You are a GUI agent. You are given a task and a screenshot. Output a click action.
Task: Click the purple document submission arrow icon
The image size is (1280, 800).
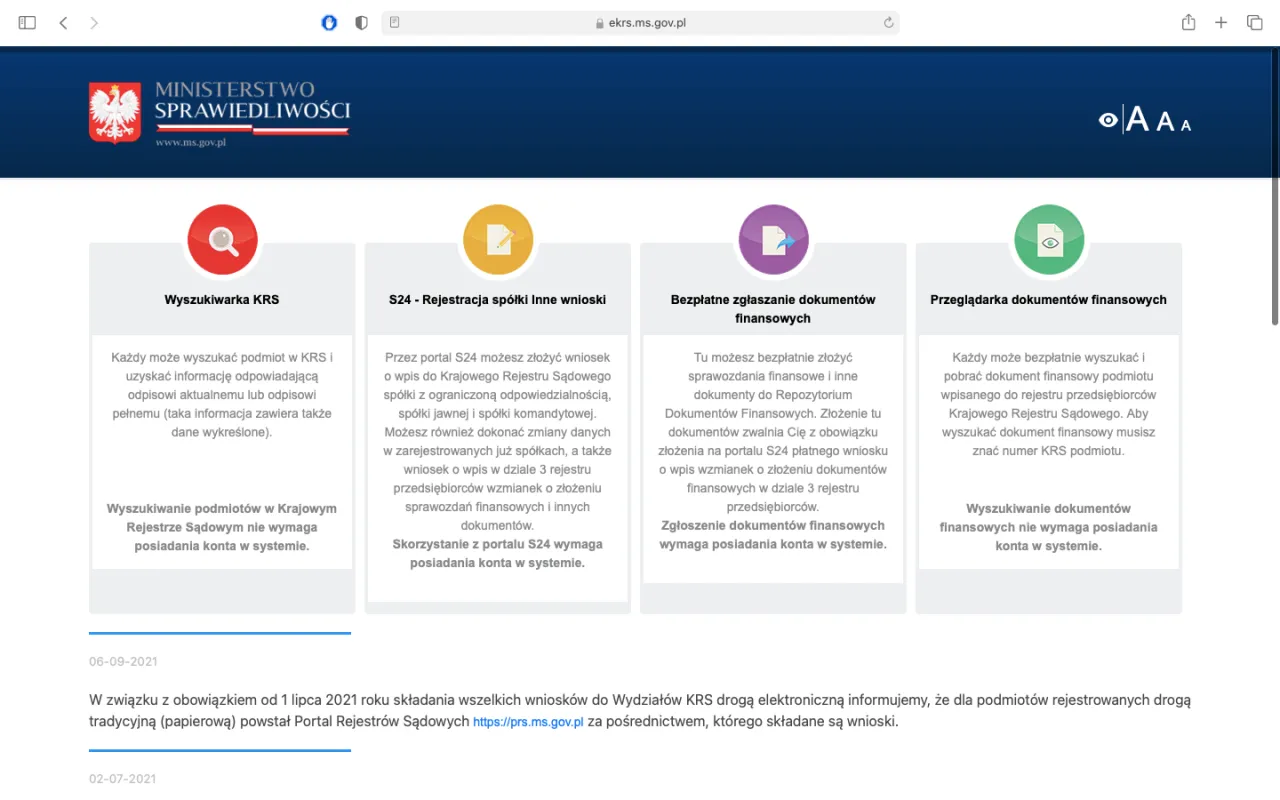point(773,240)
